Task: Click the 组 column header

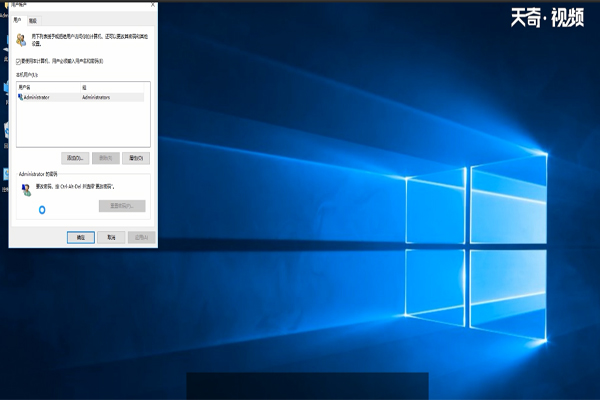Action: [x=112, y=88]
